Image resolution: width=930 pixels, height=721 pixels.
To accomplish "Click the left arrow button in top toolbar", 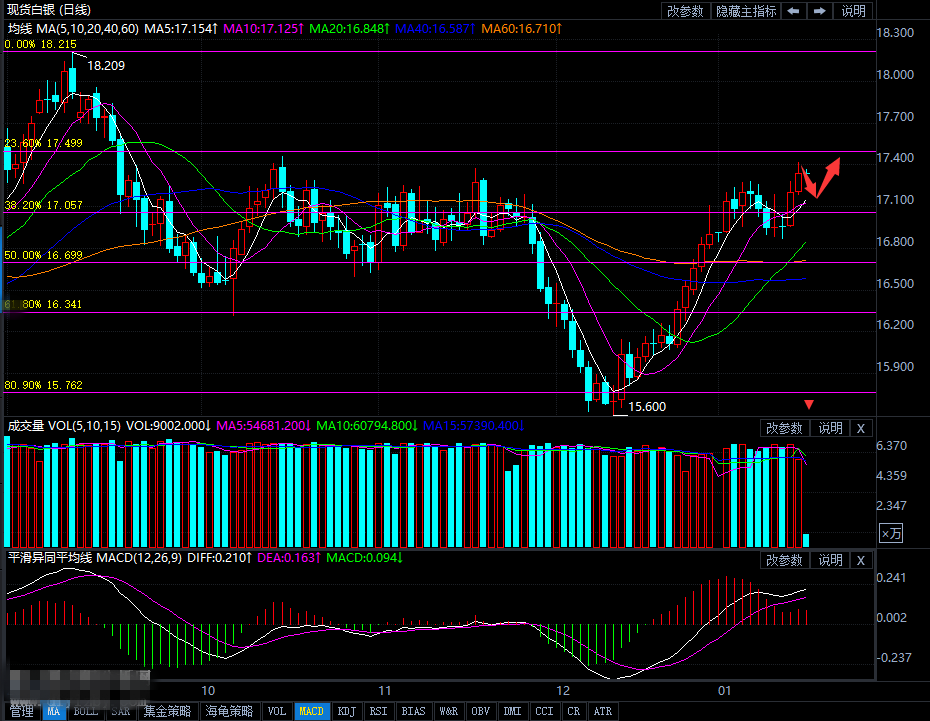I will pos(793,11).
